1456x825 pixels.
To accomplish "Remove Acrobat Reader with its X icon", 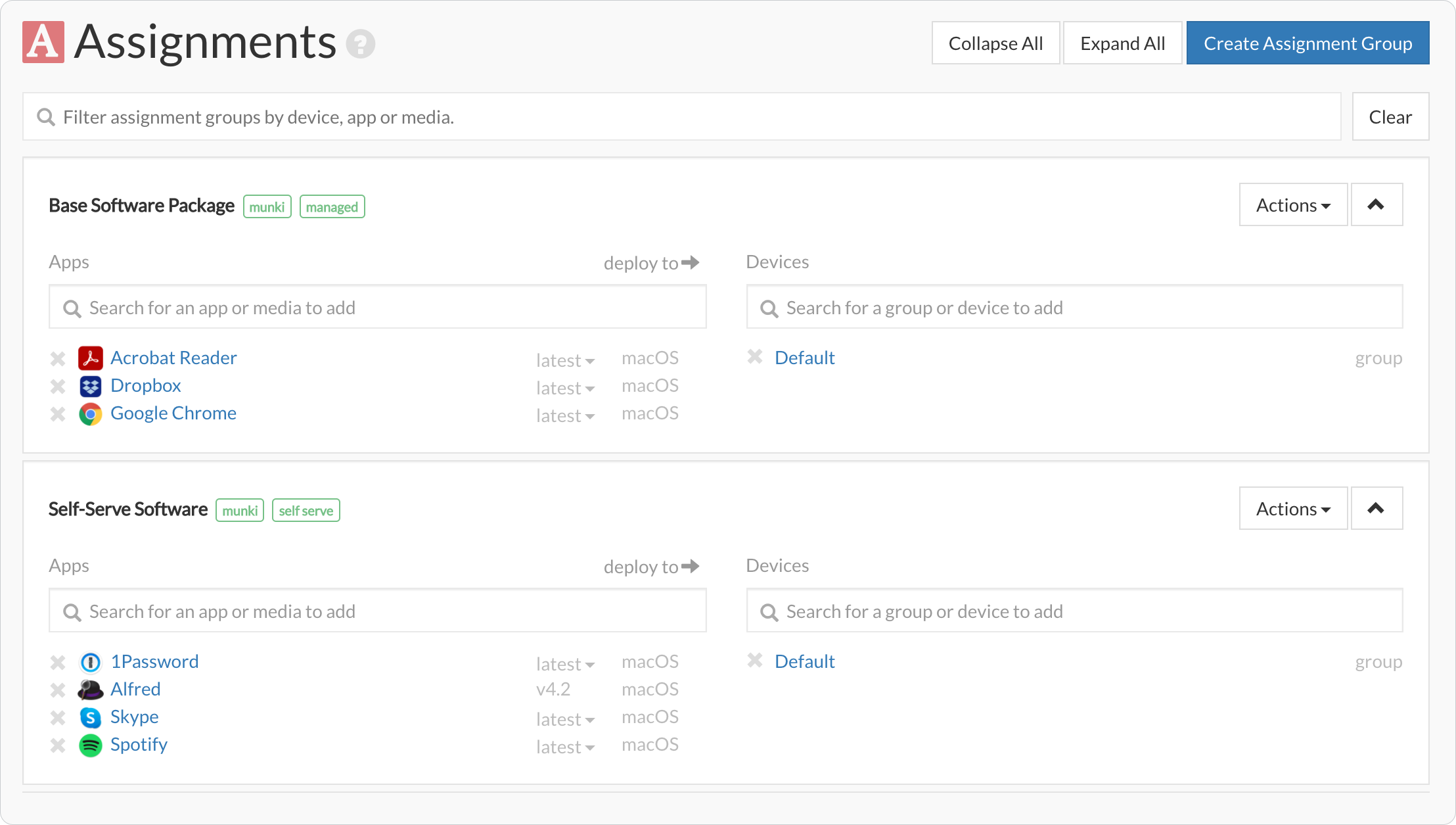I will pos(58,358).
